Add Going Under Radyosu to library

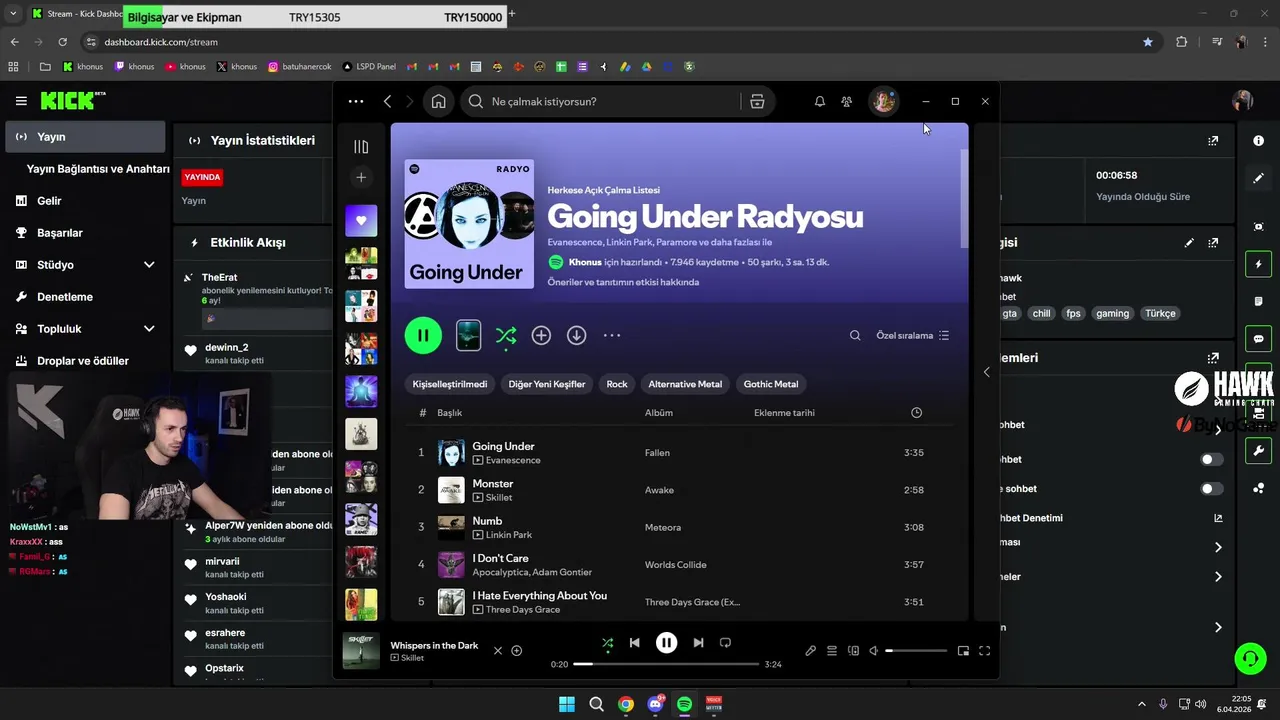click(541, 336)
